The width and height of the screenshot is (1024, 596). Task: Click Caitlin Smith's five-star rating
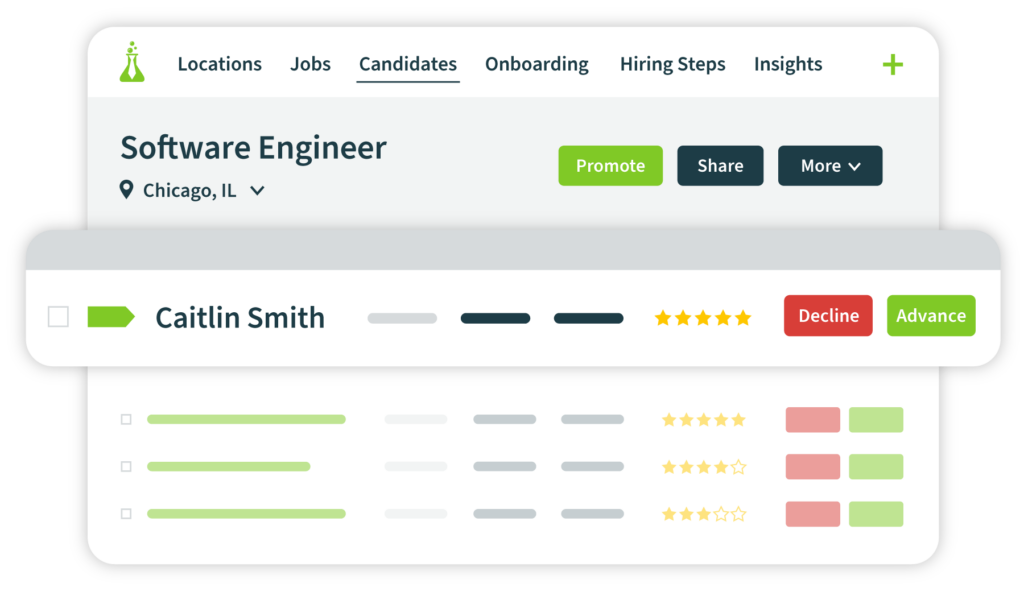pyautogui.click(x=703, y=318)
